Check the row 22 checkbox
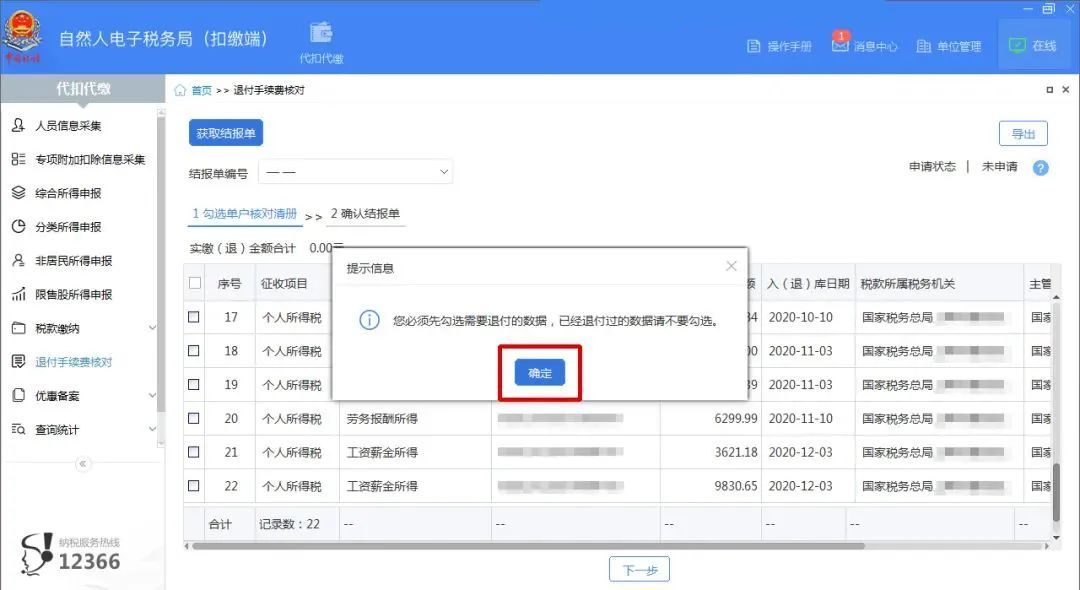Image resolution: width=1080 pixels, height=590 pixels. (194, 485)
